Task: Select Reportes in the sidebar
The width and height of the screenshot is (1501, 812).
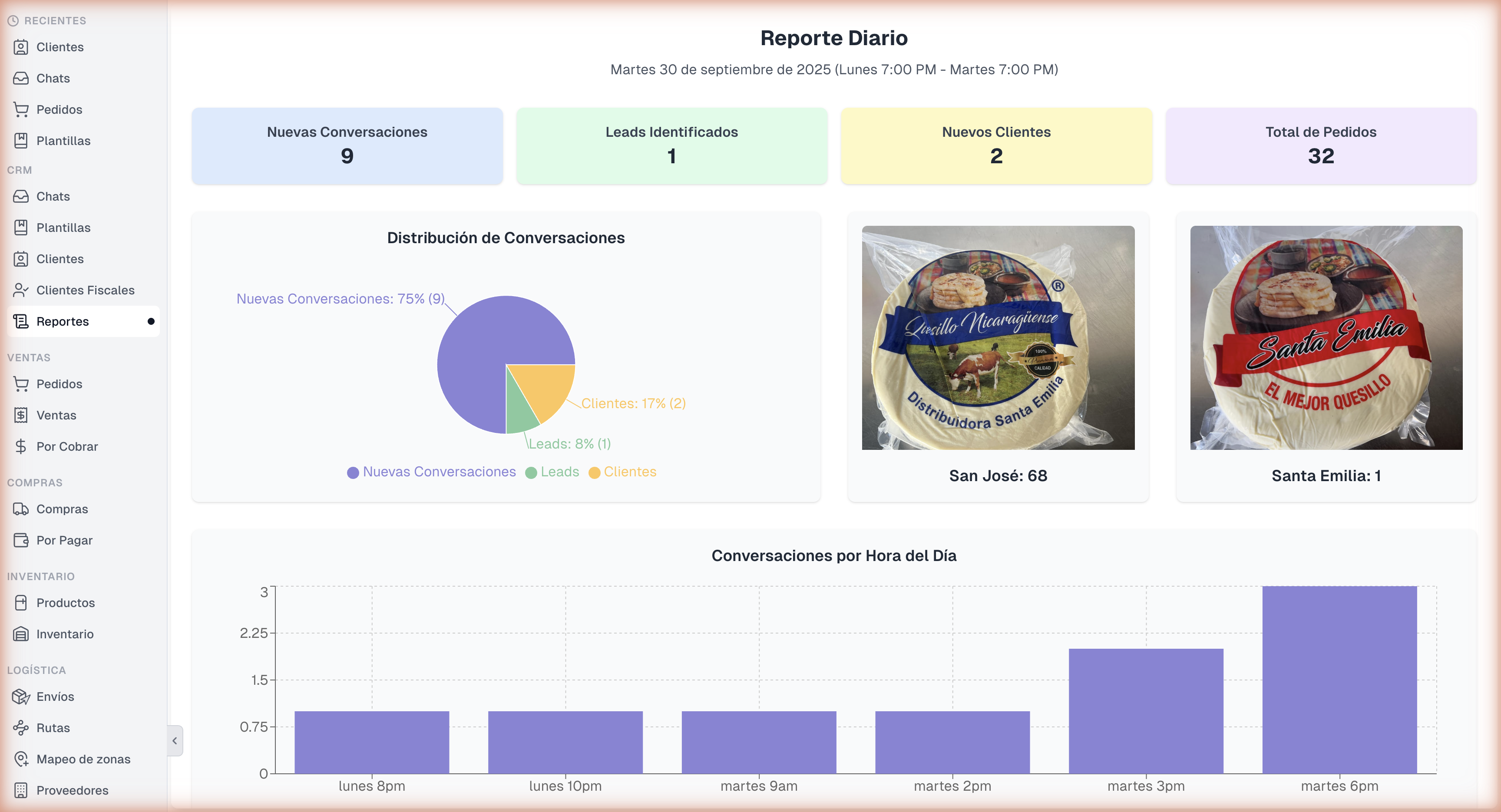Action: 62,321
